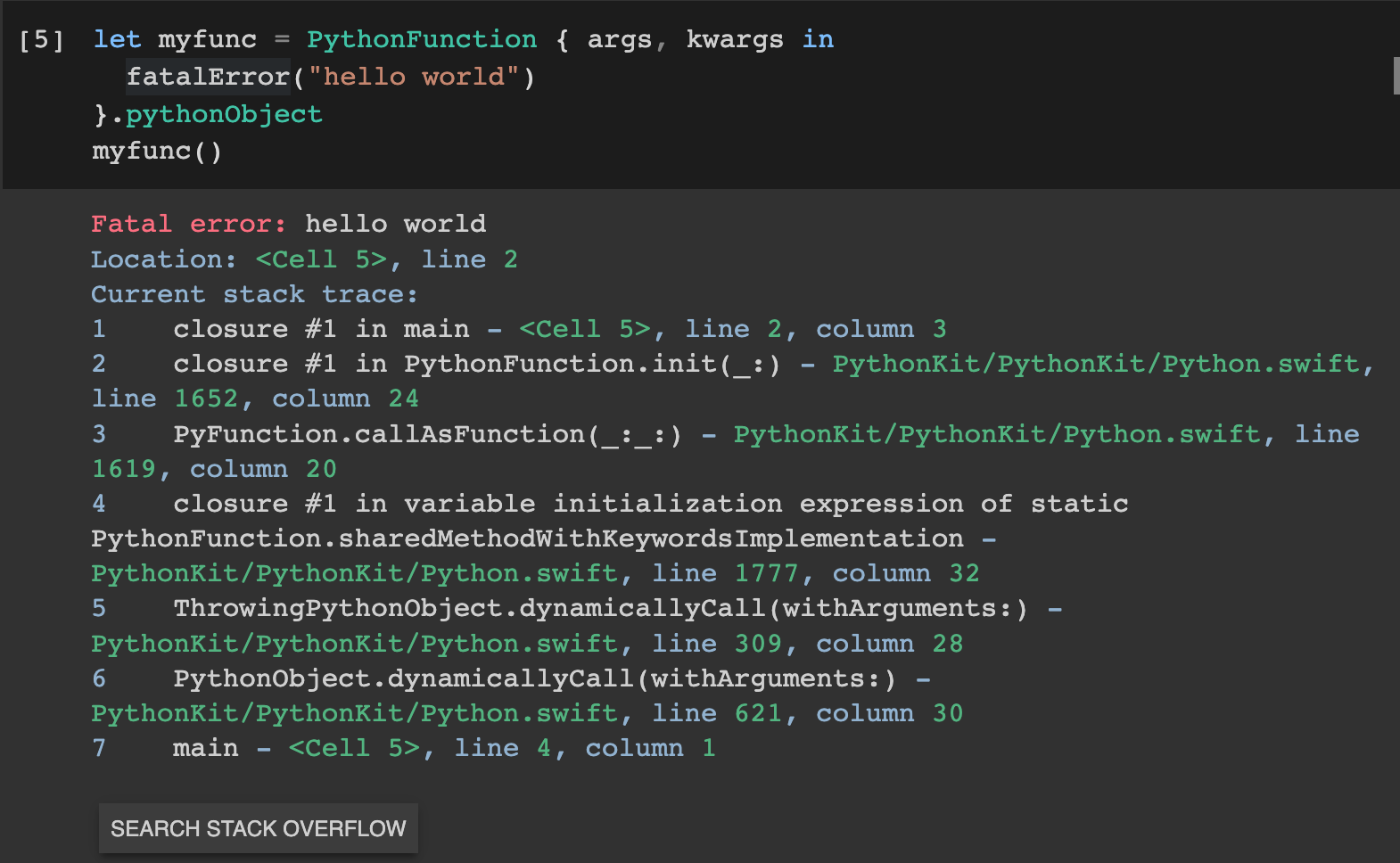
Task: Click 'kwargs' parameter in code cell
Action: point(735,40)
